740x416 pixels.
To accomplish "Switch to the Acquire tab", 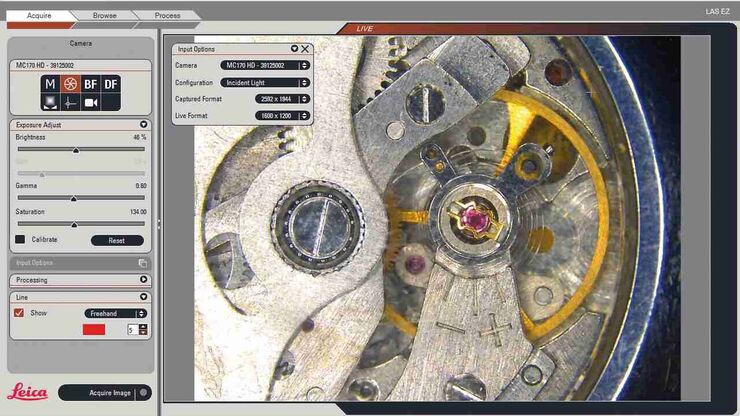I will (39, 16).
